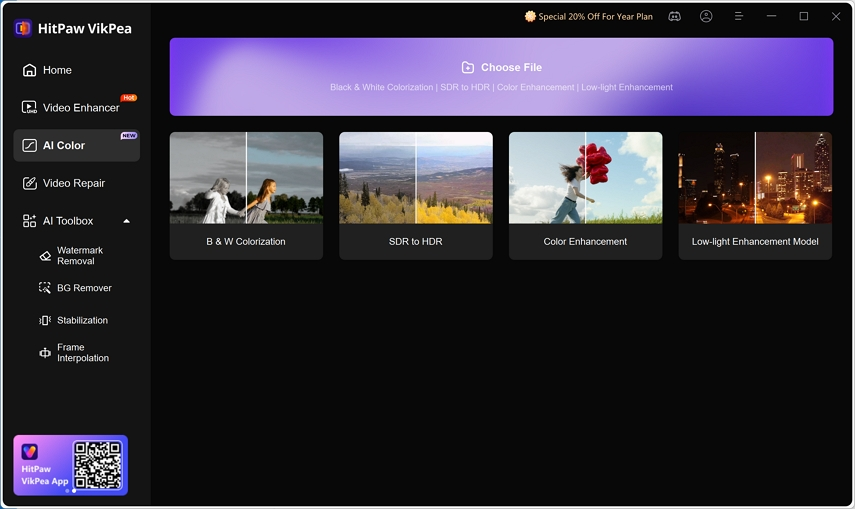The image size is (855, 509).
Task: Click the HitPaw VikPea App banner text
Action: (x=45, y=475)
